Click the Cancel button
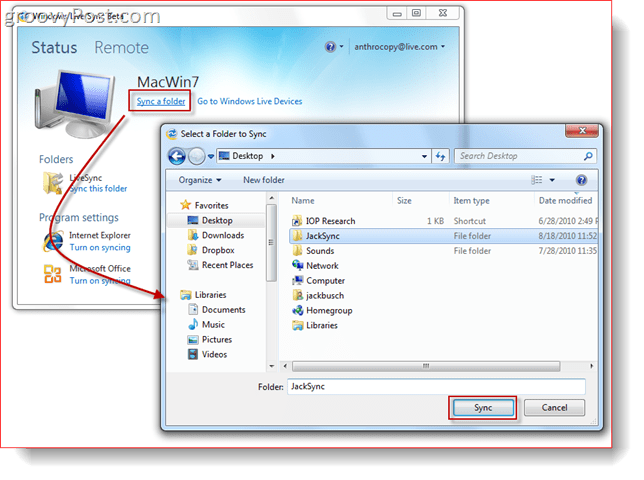 [x=554, y=407]
